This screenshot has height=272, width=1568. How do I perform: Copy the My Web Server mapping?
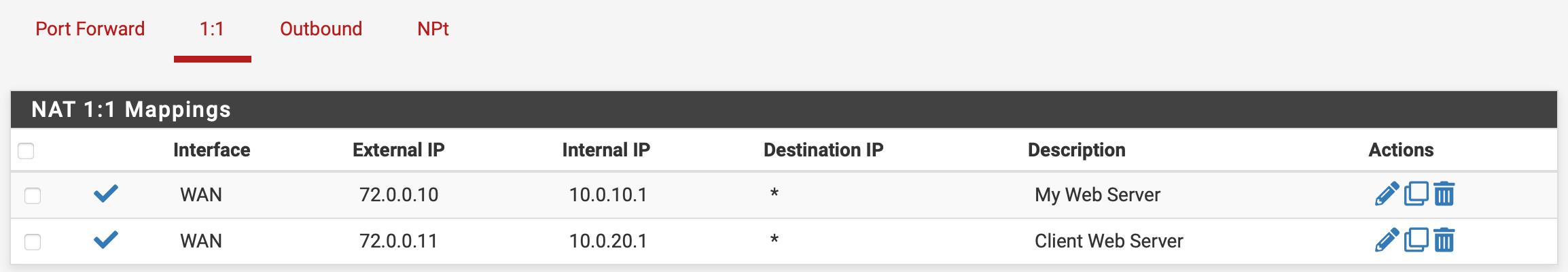coord(1416,194)
